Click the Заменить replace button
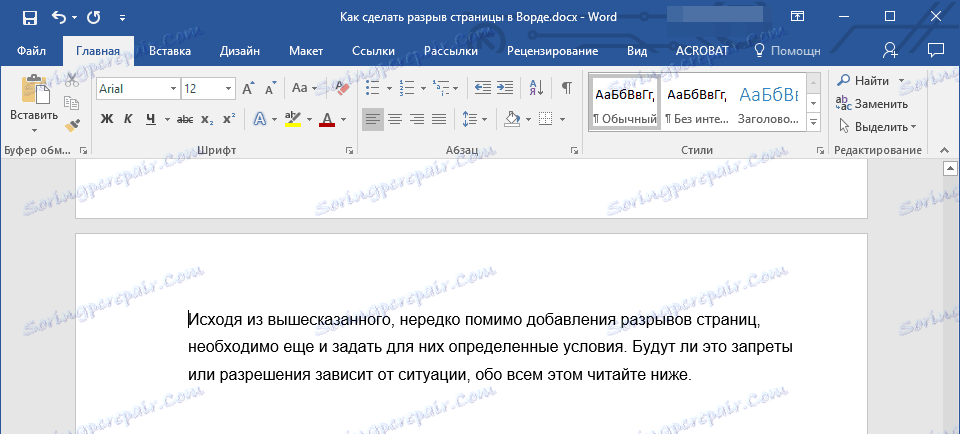The image size is (960, 434). [872, 103]
